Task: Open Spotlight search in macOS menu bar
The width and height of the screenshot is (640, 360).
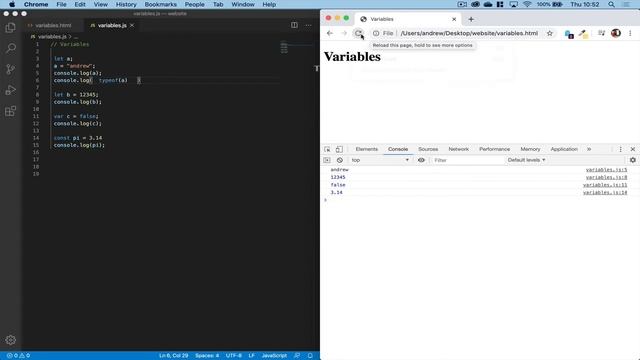Action: tap(611, 4)
